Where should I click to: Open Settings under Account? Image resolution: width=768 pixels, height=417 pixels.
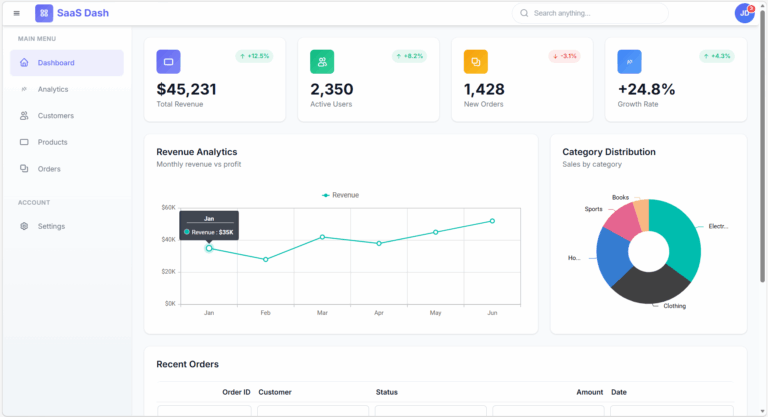[x=67, y=226]
